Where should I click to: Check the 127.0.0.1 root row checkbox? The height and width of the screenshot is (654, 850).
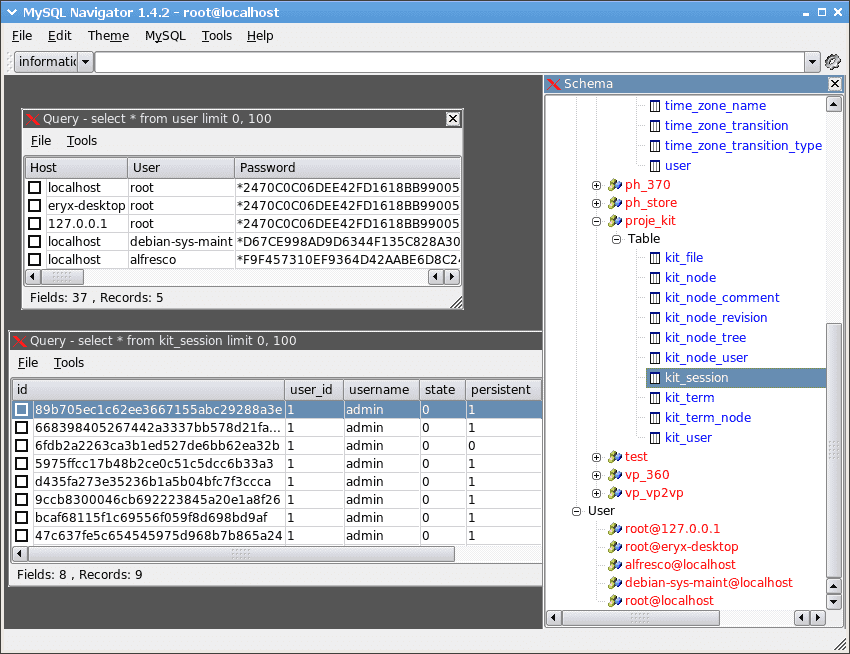coord(35,223)
